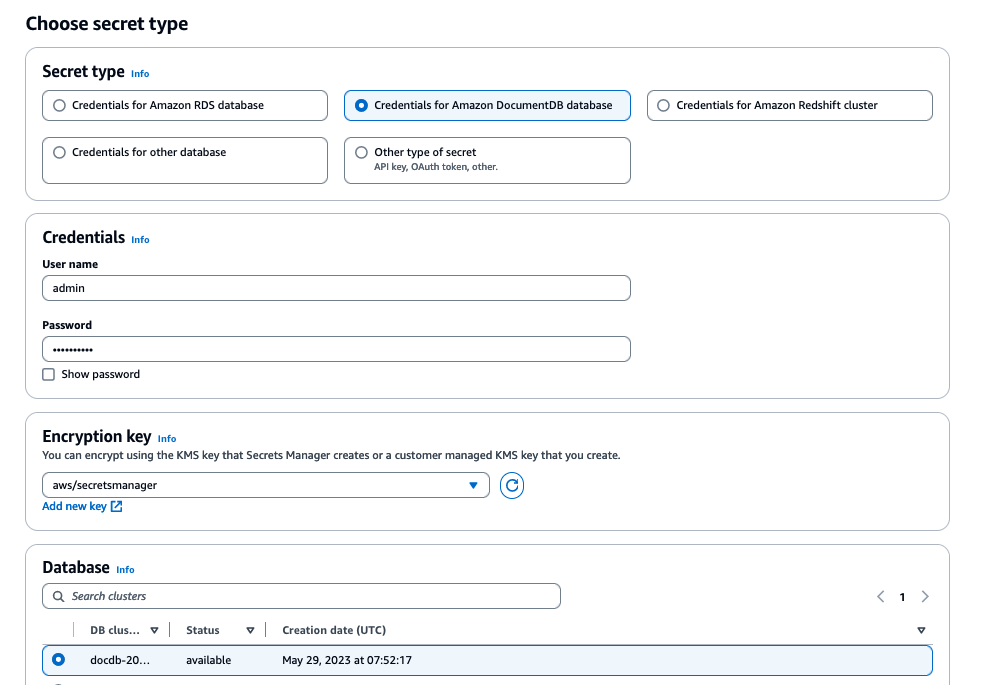Follow the Add new key link
This screenshot has height=685, width=1000.
[74, 506]
